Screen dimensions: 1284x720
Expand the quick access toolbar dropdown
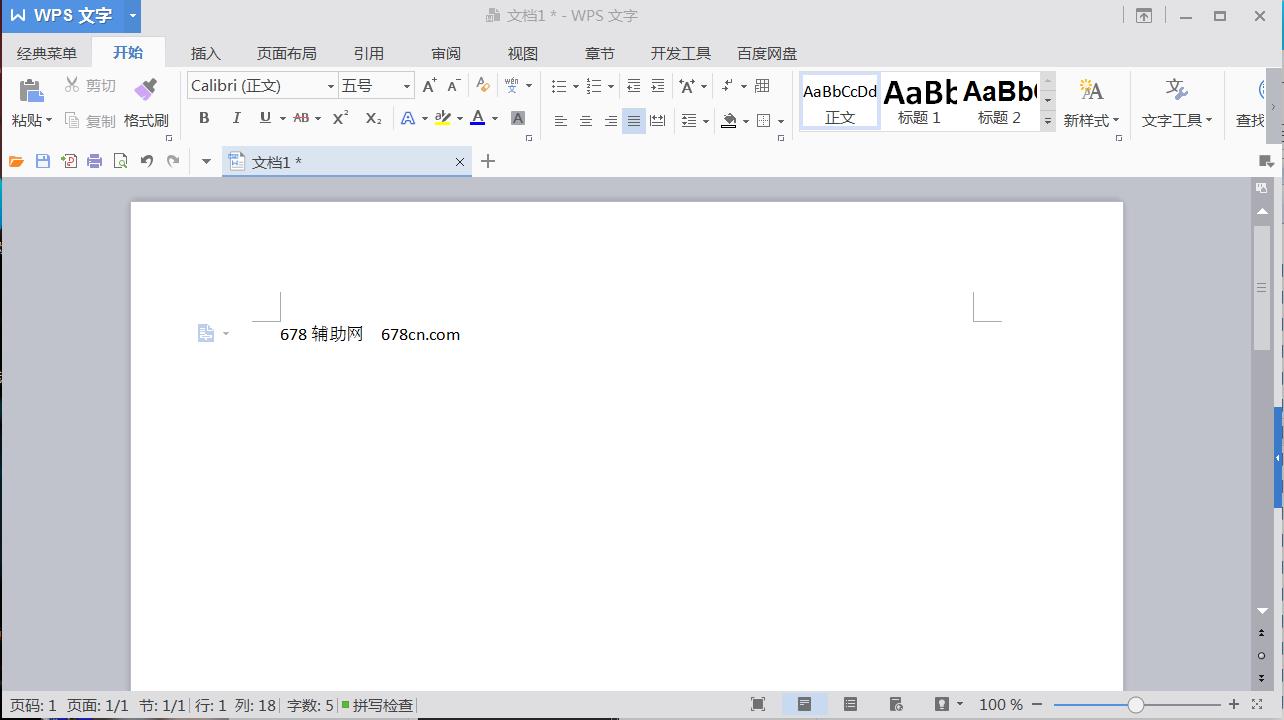(206, 161)
